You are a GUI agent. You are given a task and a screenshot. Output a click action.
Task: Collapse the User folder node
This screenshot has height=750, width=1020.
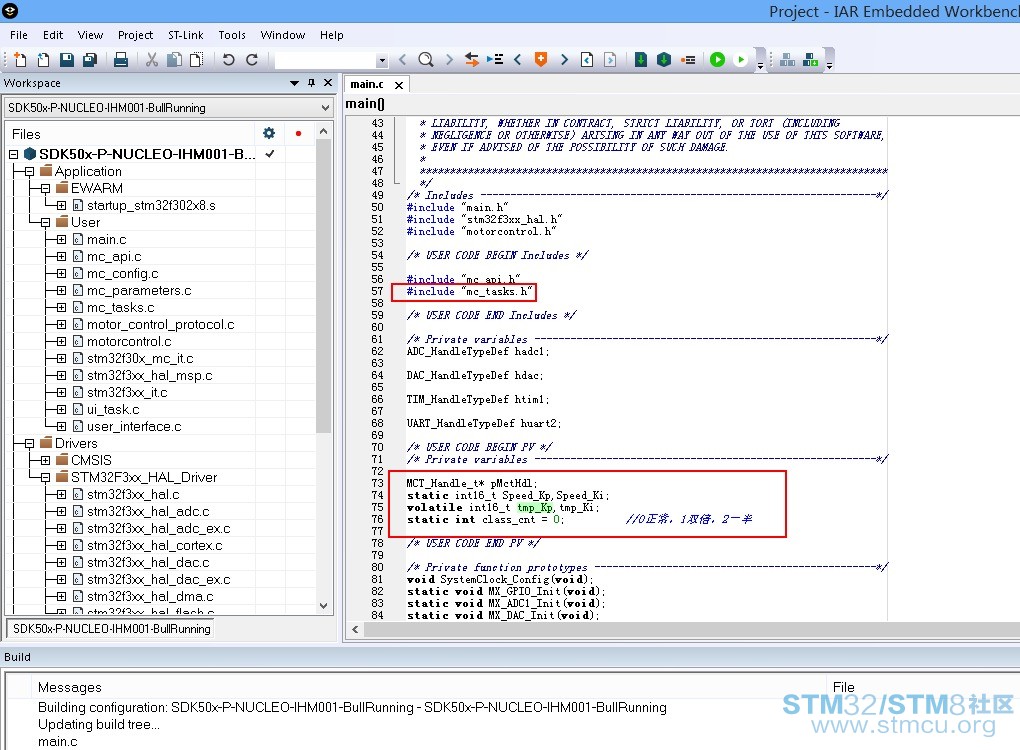[46, 222]
